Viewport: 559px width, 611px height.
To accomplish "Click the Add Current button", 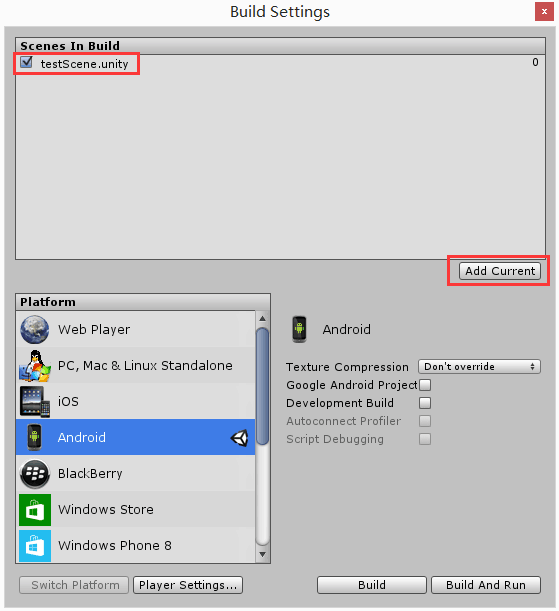I will pos(500,271).
